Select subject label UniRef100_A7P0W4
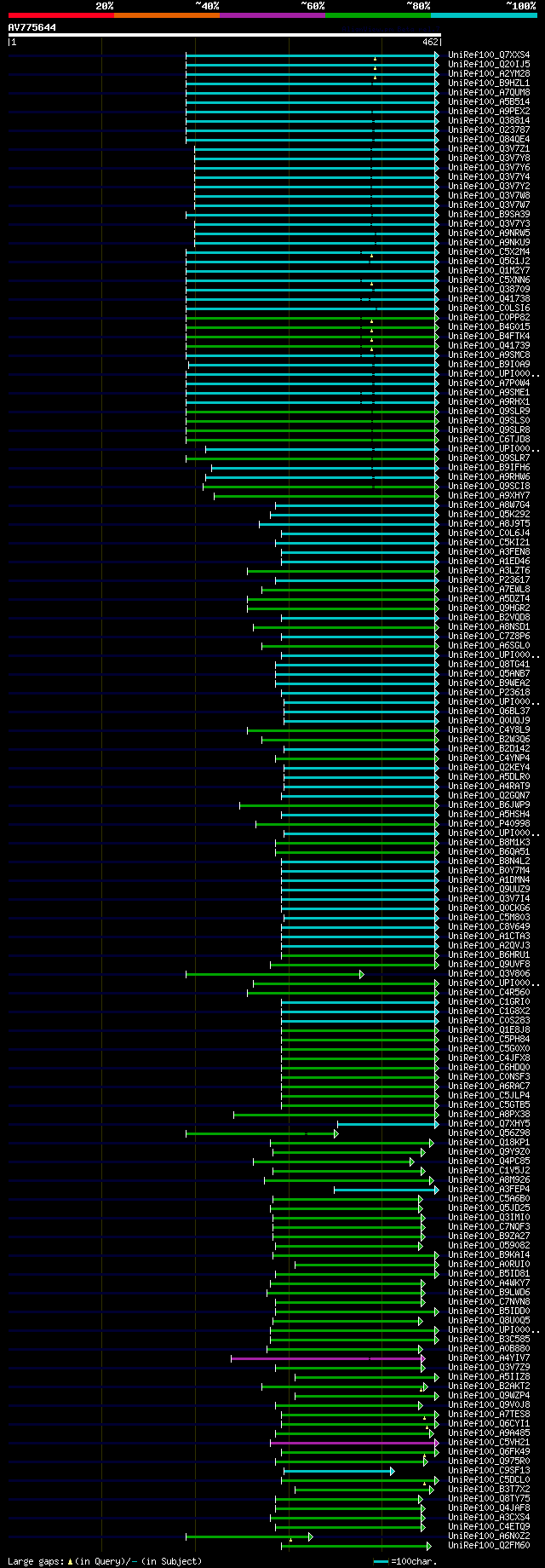The height and width of the screenshot is (1568, 545). [x=489, y=383]
